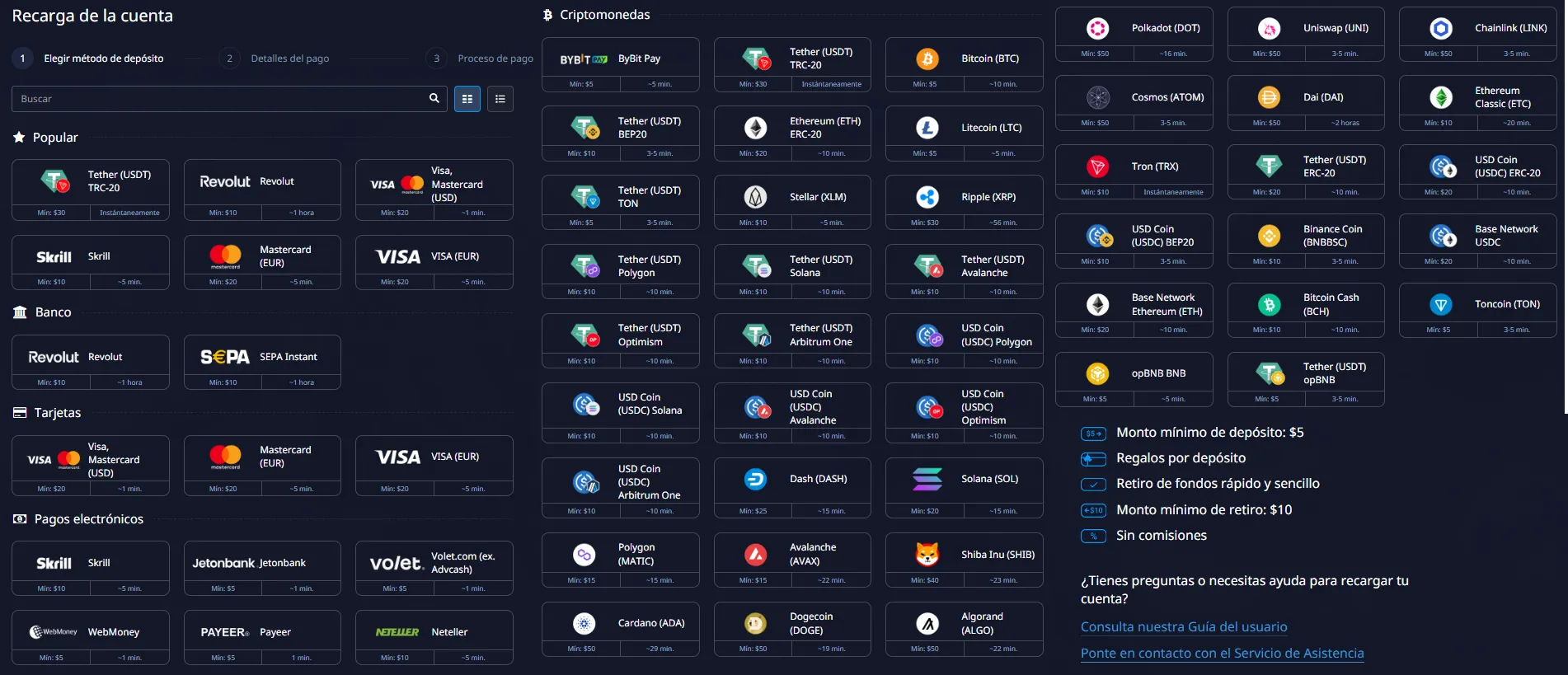This screenshot has width=1568, height=675.
Task: Select the Solana (SOL) icon
Action: [x=927, y=479]
